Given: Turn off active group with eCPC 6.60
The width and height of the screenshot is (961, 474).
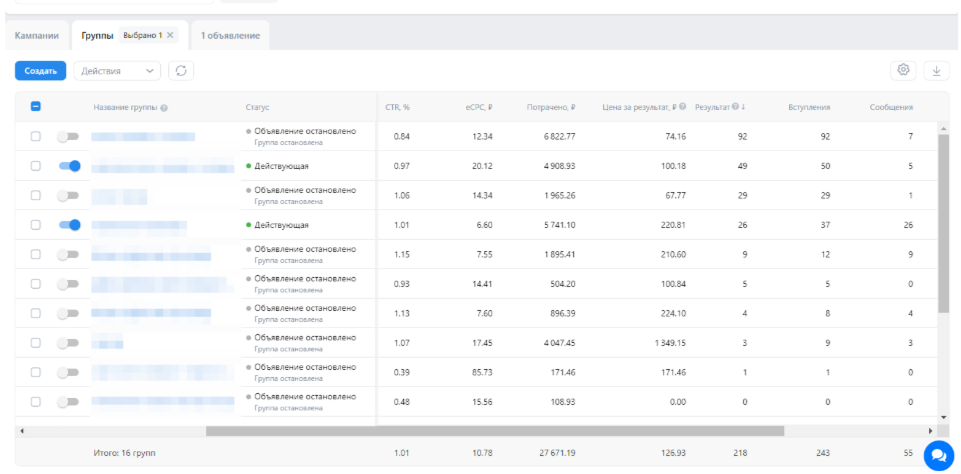Looking at the screenshot, I should click(69, 225).
